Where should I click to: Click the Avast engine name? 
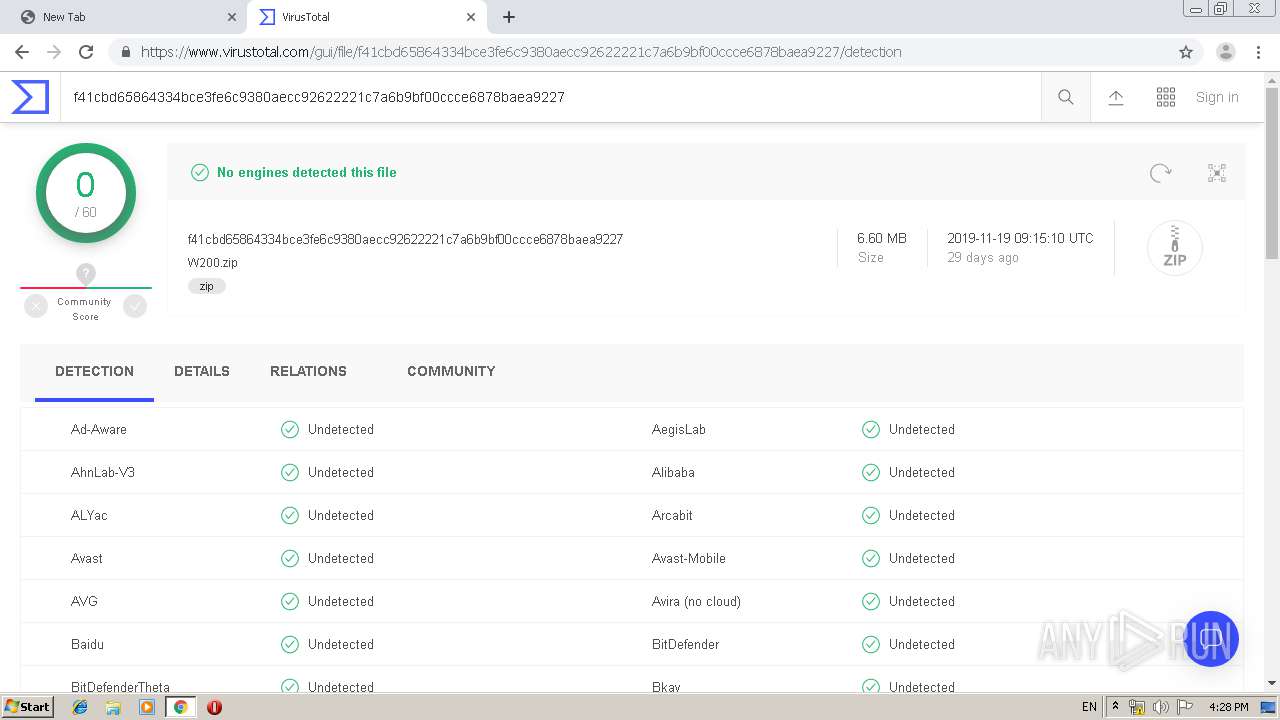[87, 558]
